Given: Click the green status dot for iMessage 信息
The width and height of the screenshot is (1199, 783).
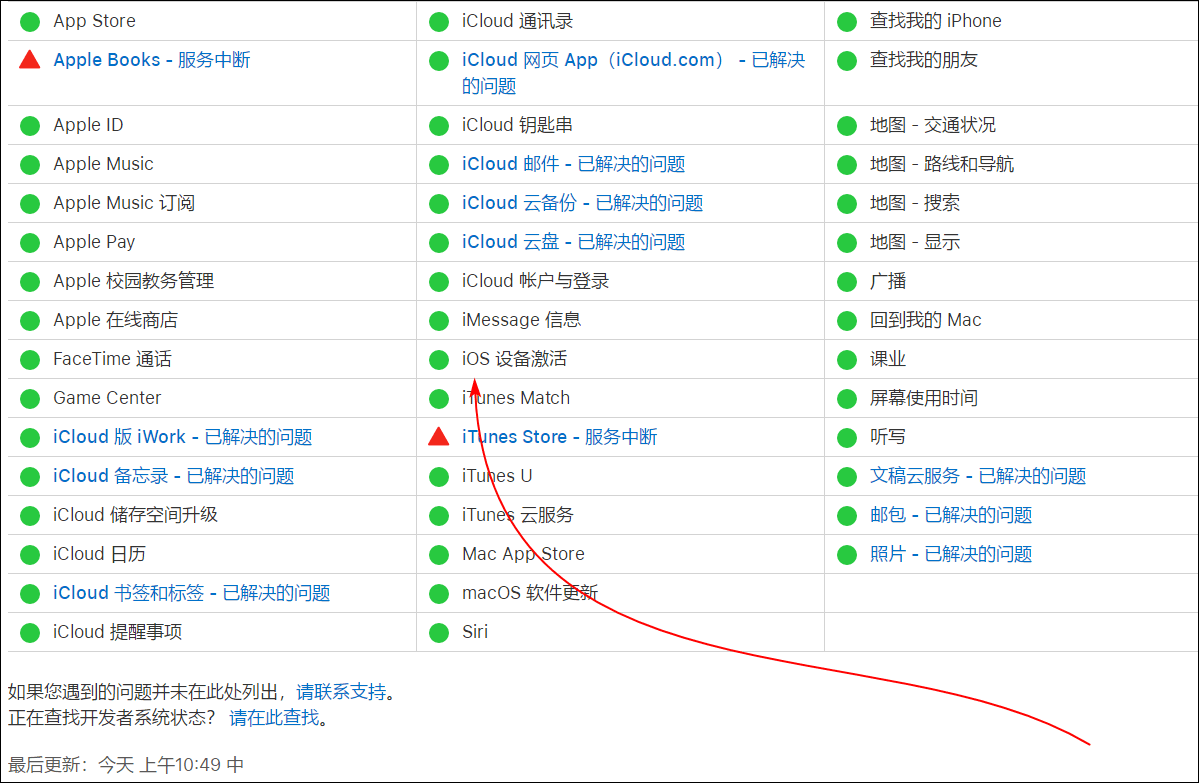Looking at the screenshot, I should [439, 319].
